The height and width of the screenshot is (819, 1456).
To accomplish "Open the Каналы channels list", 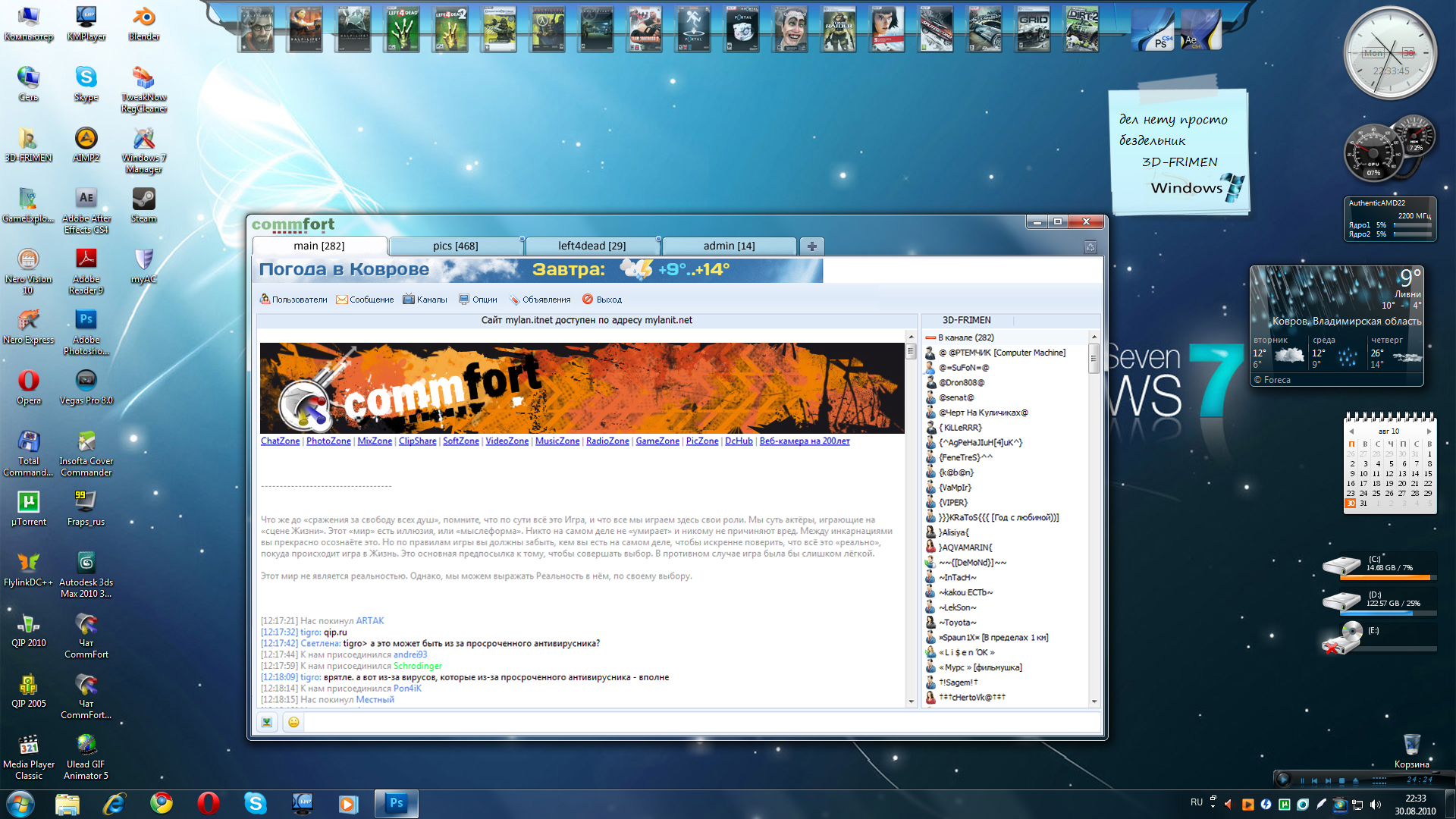I will (425, 300).
